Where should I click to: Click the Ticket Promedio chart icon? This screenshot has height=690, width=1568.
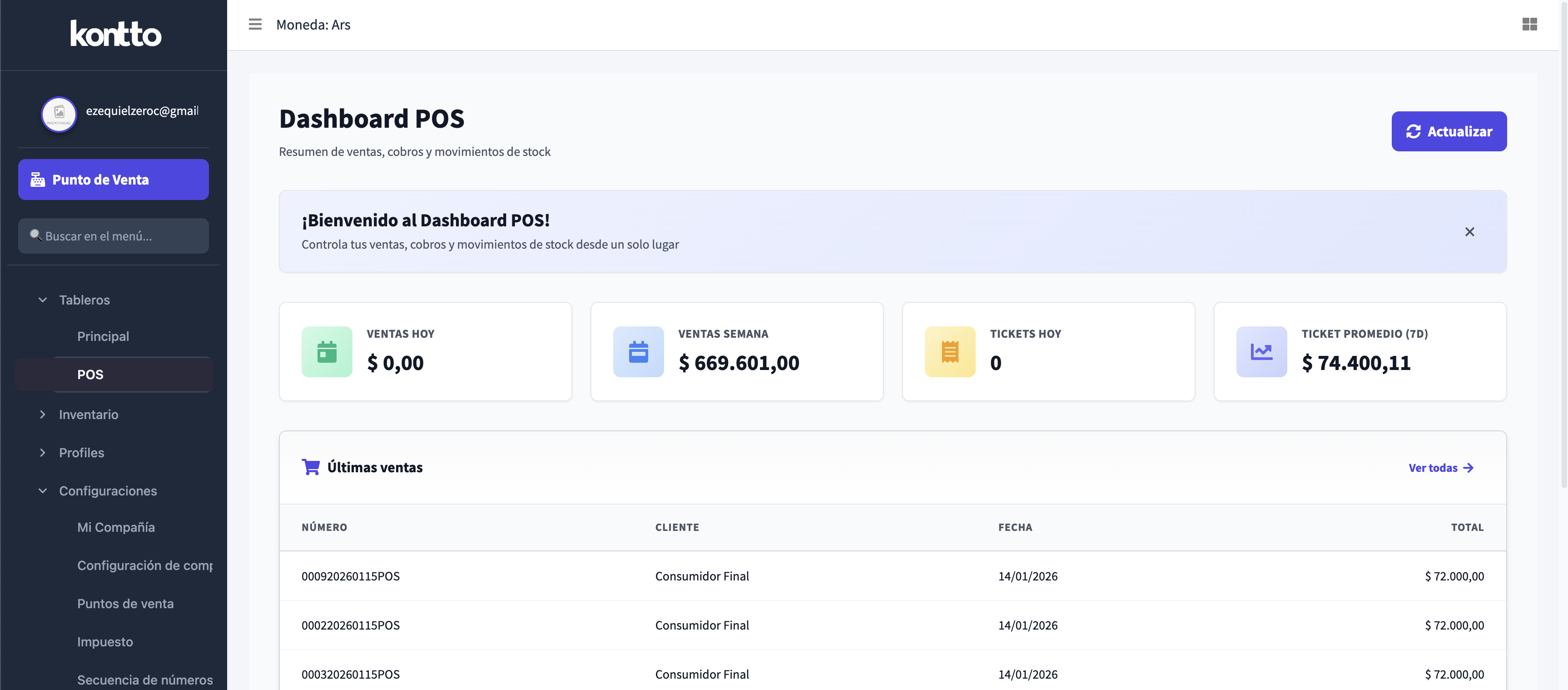pyautogui.click(x=1261, y=351)
